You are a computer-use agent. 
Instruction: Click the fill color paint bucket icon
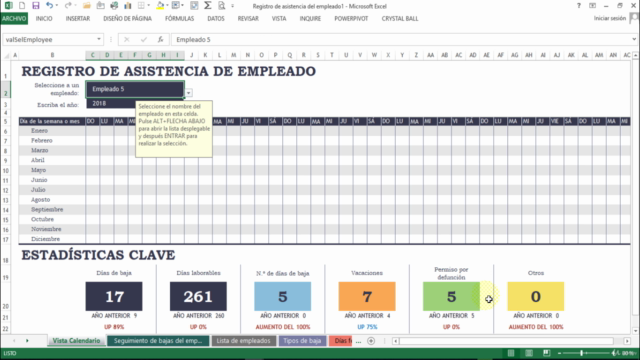coord(160,6)
